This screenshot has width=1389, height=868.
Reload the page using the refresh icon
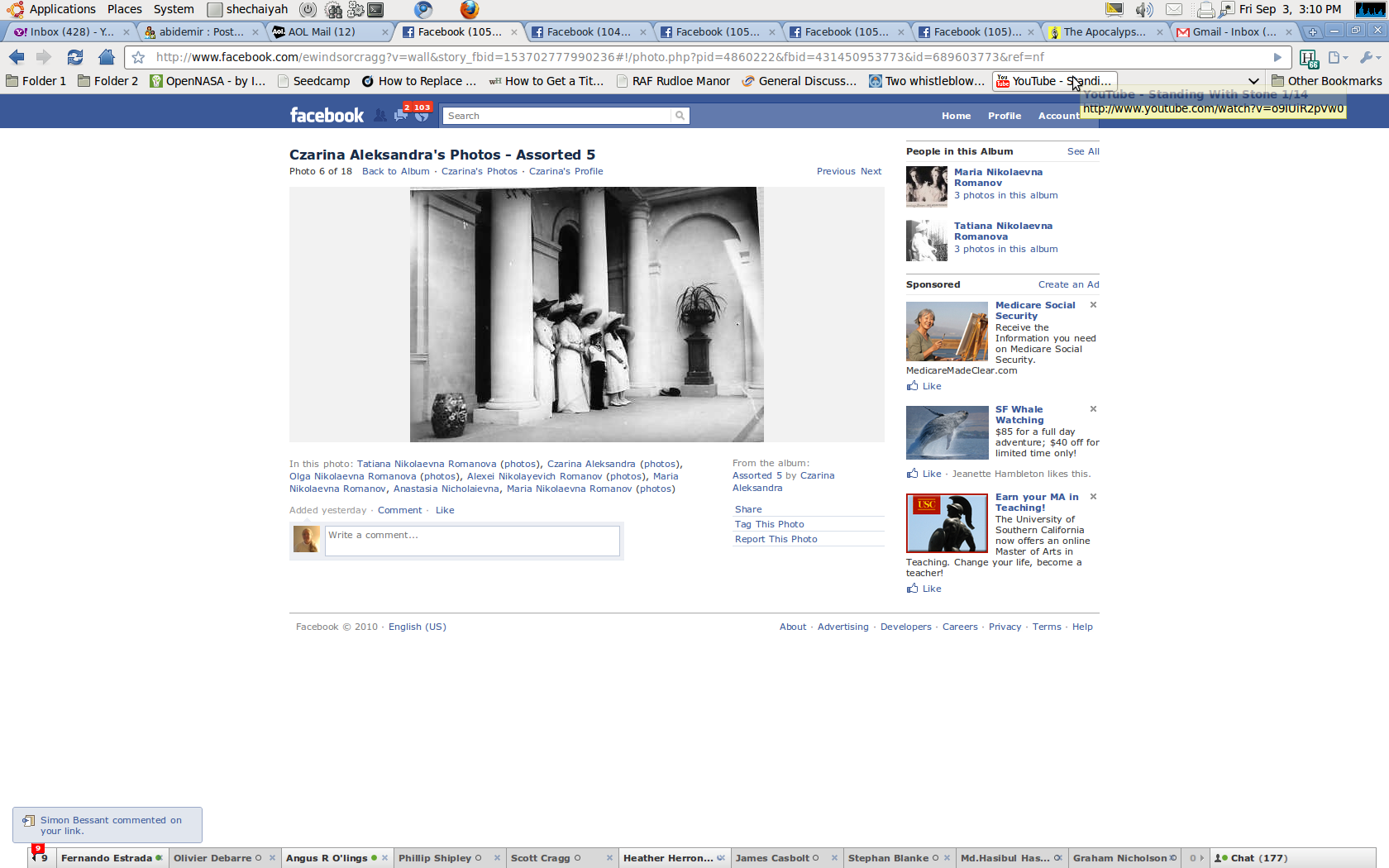pyautogui.click(x=75, y=57)
